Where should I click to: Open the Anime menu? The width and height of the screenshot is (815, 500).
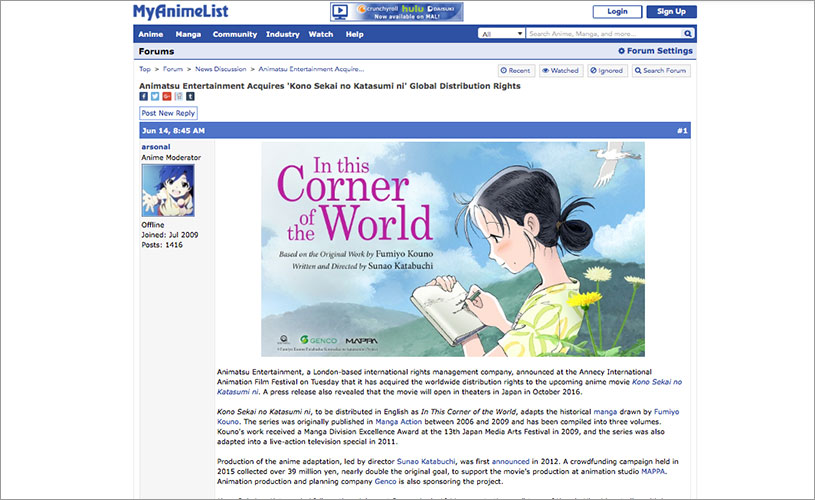click(x=151, y=34)
